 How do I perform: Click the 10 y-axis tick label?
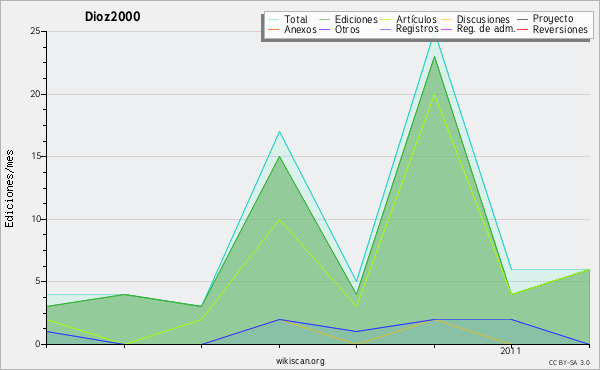(36, 219)
